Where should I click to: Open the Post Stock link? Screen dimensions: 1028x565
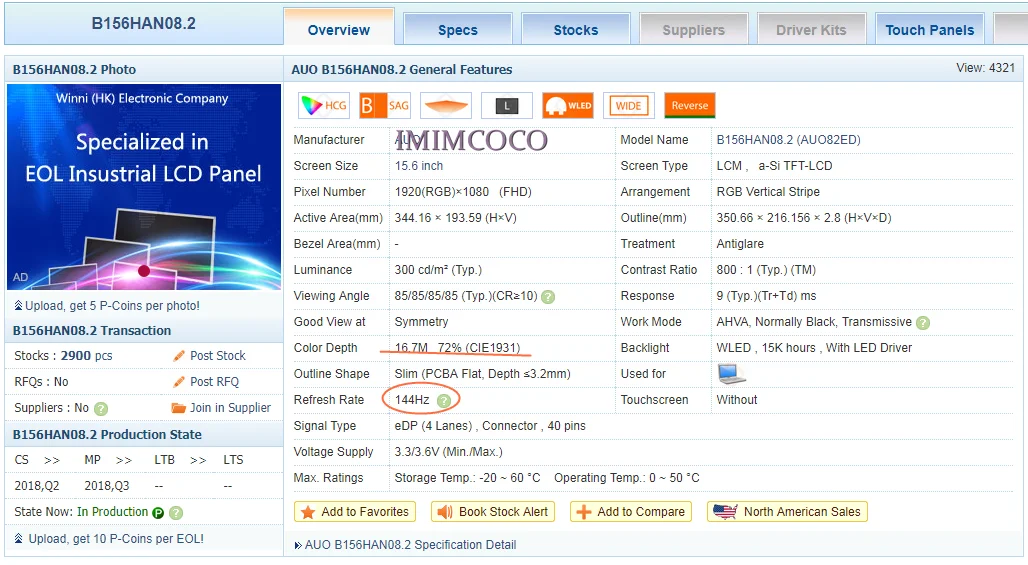tap(218, 356)
